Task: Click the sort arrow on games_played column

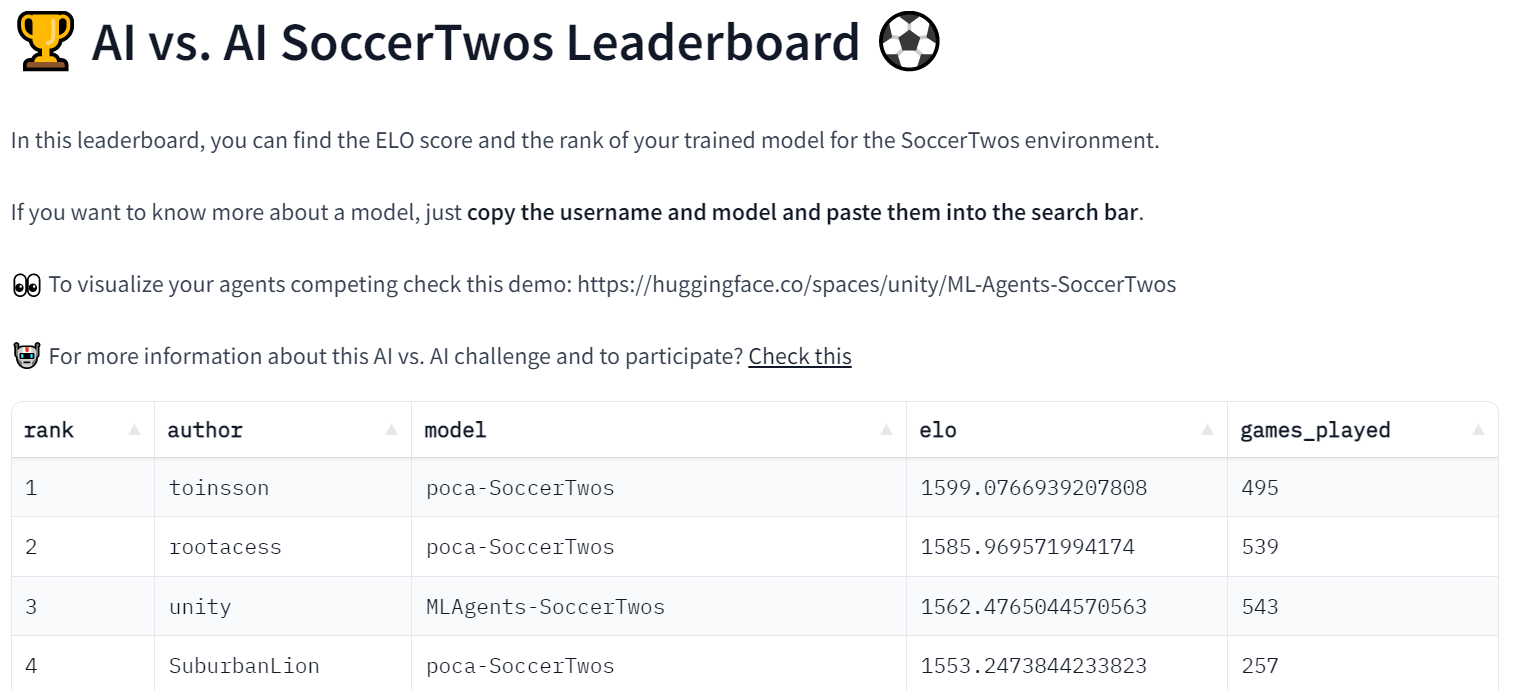Action: (1479, 429)
